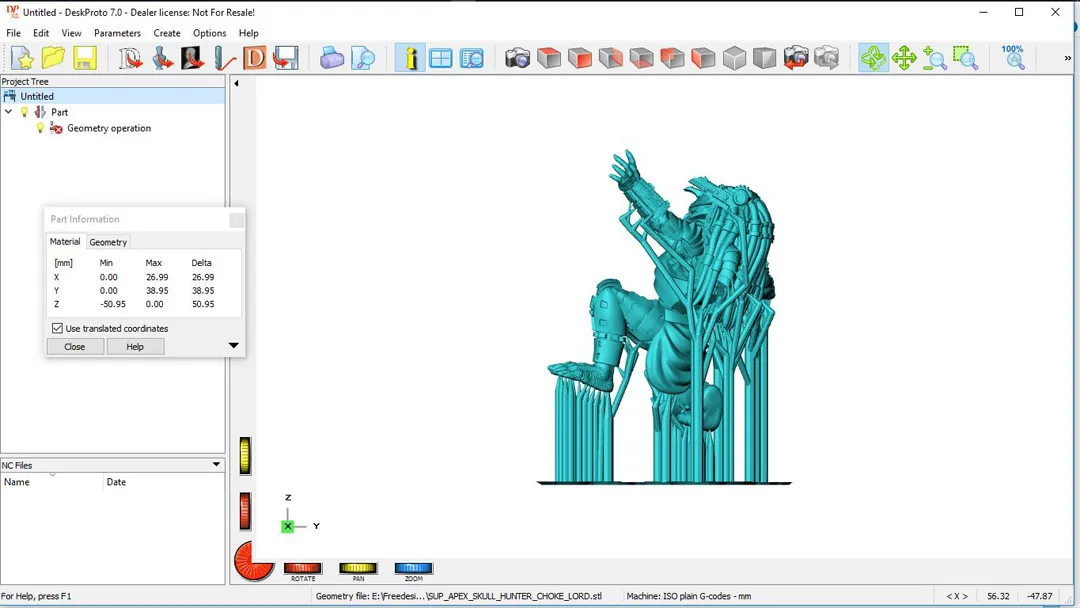Click the vertical red thumbwheel
The width and height of the screenshot is (1080, 608).
245,511
